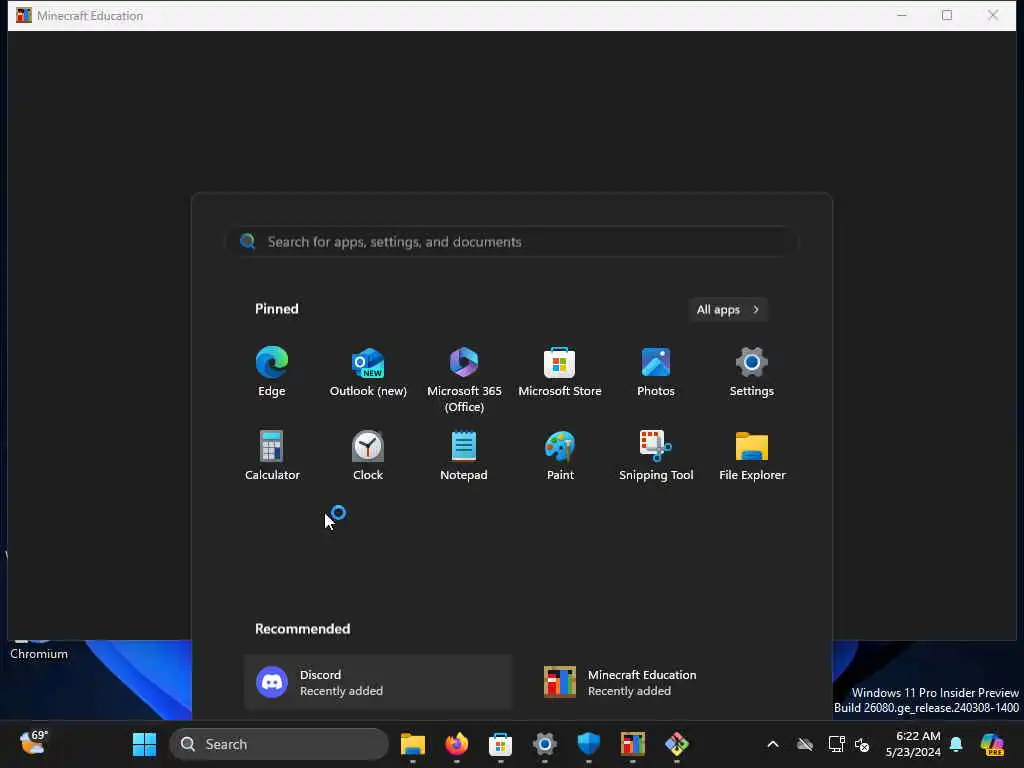Image resolution: width=1024 pixels, height=768 pixels.
Task: Open Paint from the Start menu
Action: (560, 456)
